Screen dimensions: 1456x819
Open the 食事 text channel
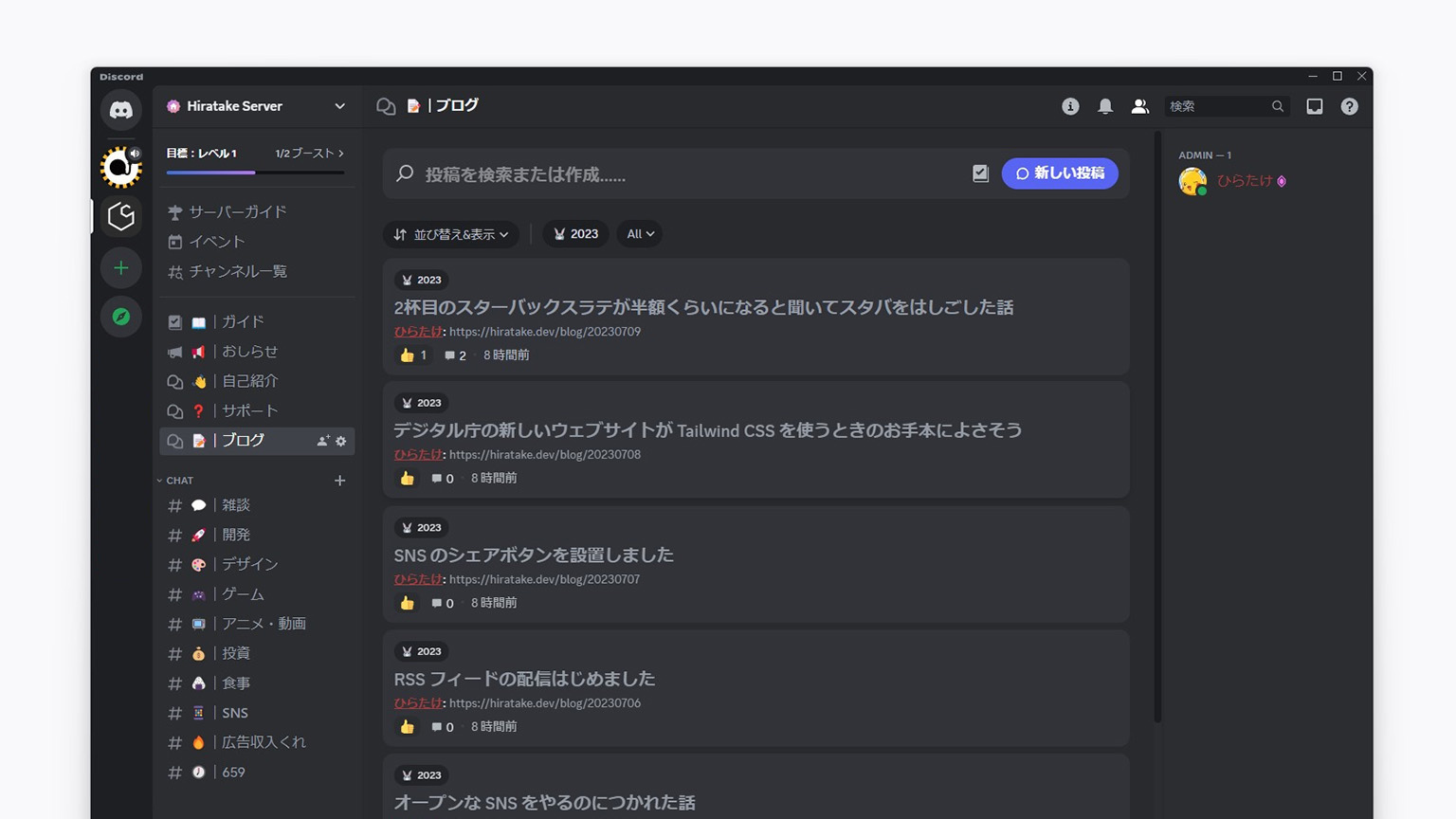(257, 683)
